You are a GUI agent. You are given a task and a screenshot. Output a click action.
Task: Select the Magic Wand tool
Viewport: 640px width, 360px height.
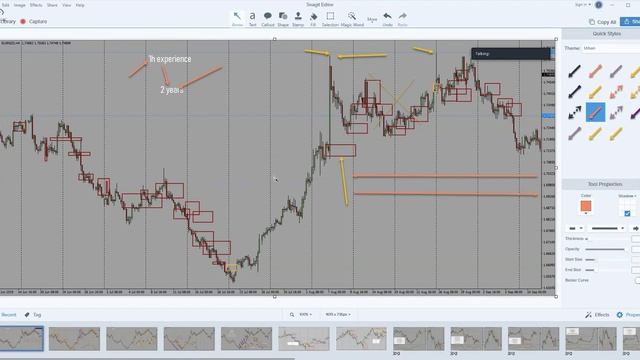point(352,19)
